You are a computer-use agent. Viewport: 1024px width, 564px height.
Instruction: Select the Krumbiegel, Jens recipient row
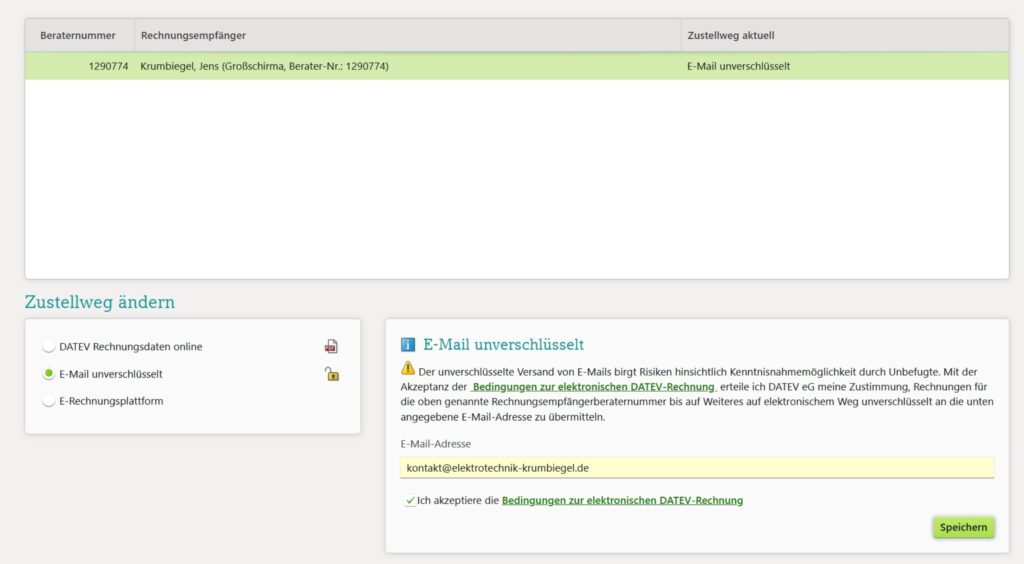tap(265, 66)
